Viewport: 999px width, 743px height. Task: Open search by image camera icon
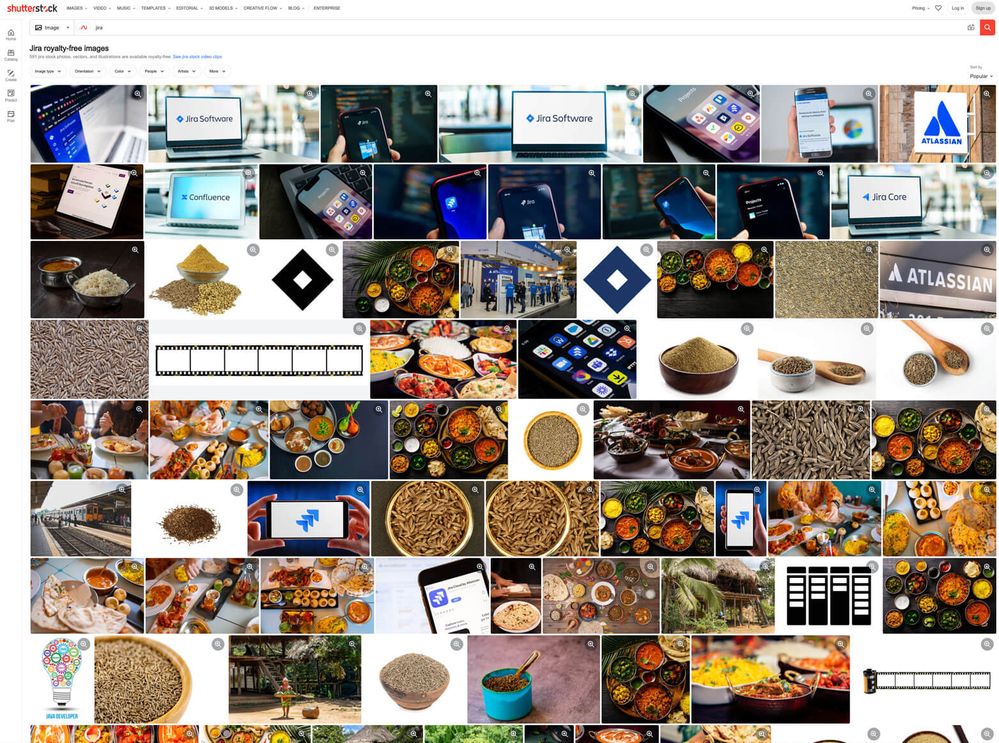tap(970, 27)
